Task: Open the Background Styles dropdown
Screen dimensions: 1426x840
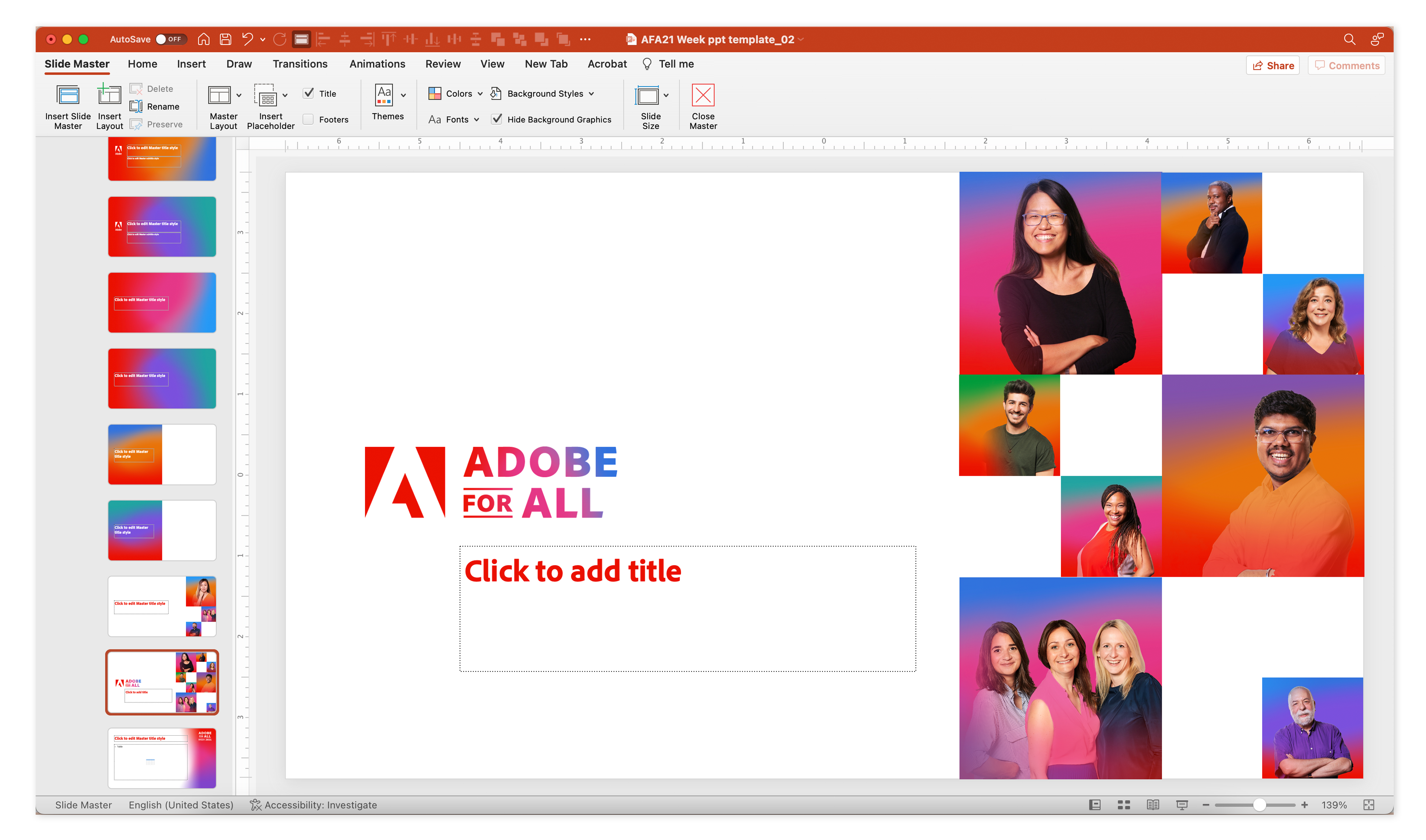Action: click(x=543, y=94)
